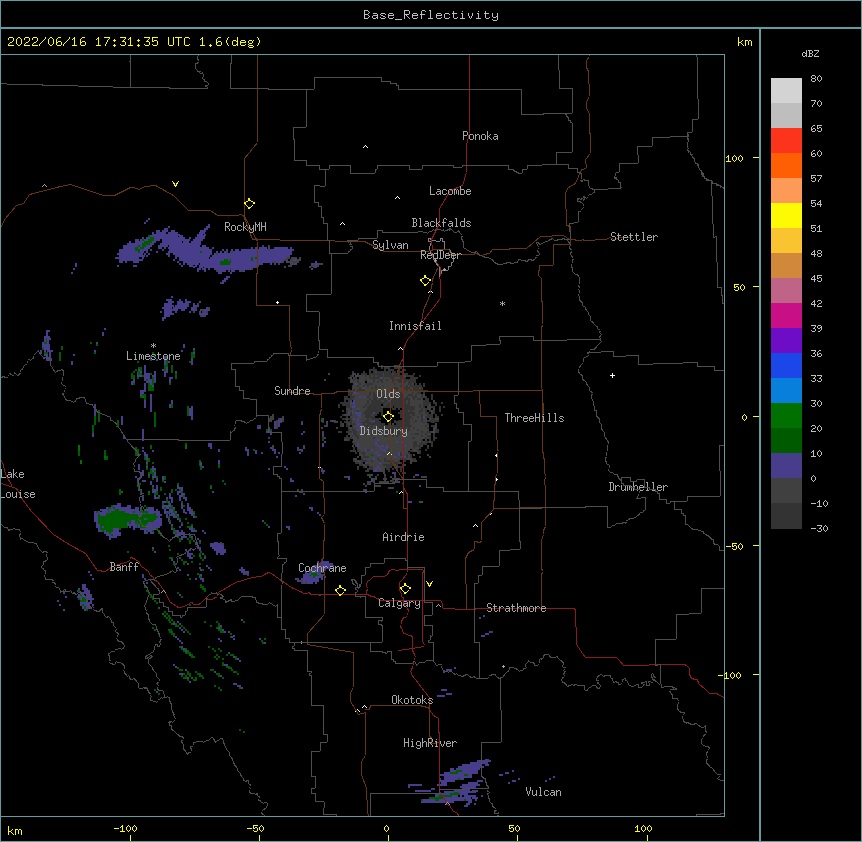Click the RockyMH map label

coord(245,227)
